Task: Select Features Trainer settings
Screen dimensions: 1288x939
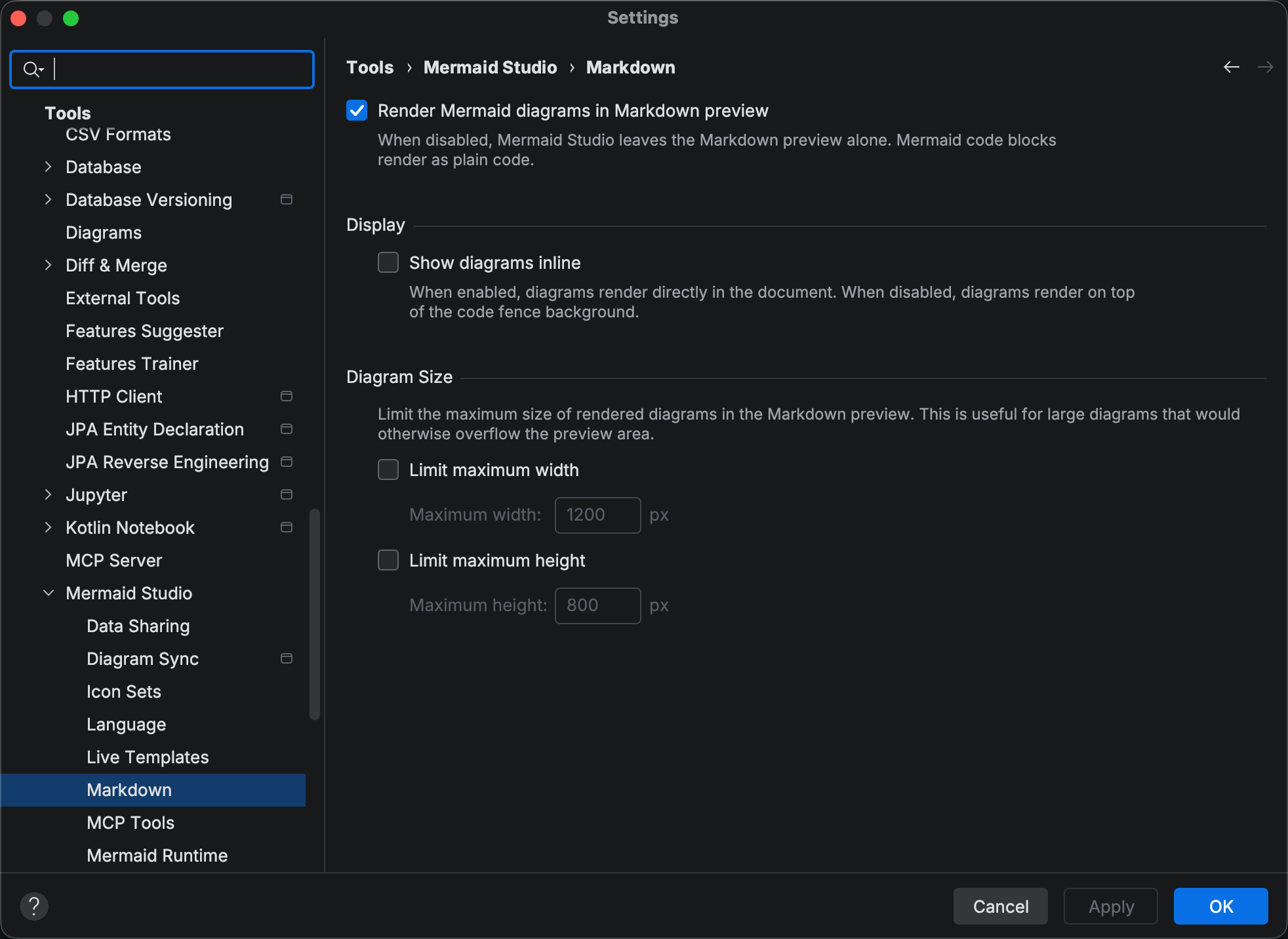Action: click(x=132, y=364)
